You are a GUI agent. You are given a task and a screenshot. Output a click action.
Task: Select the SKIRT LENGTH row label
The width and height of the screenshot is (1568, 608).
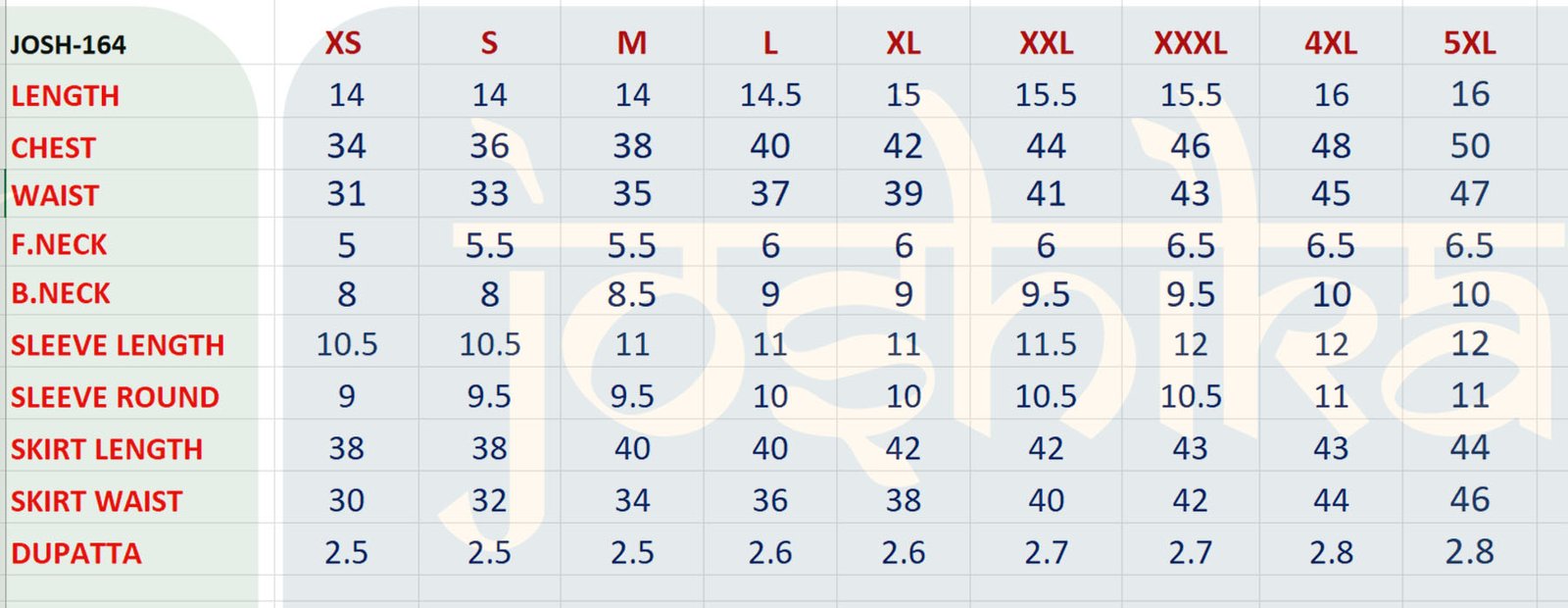[107, 449]
